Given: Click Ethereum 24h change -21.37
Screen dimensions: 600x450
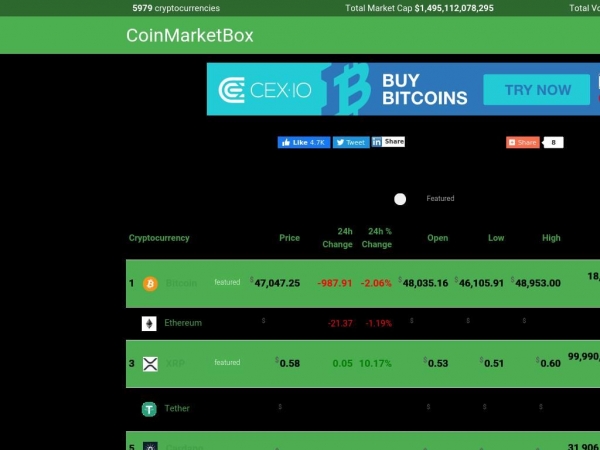Looking at the screenshot, I should 340,323.
